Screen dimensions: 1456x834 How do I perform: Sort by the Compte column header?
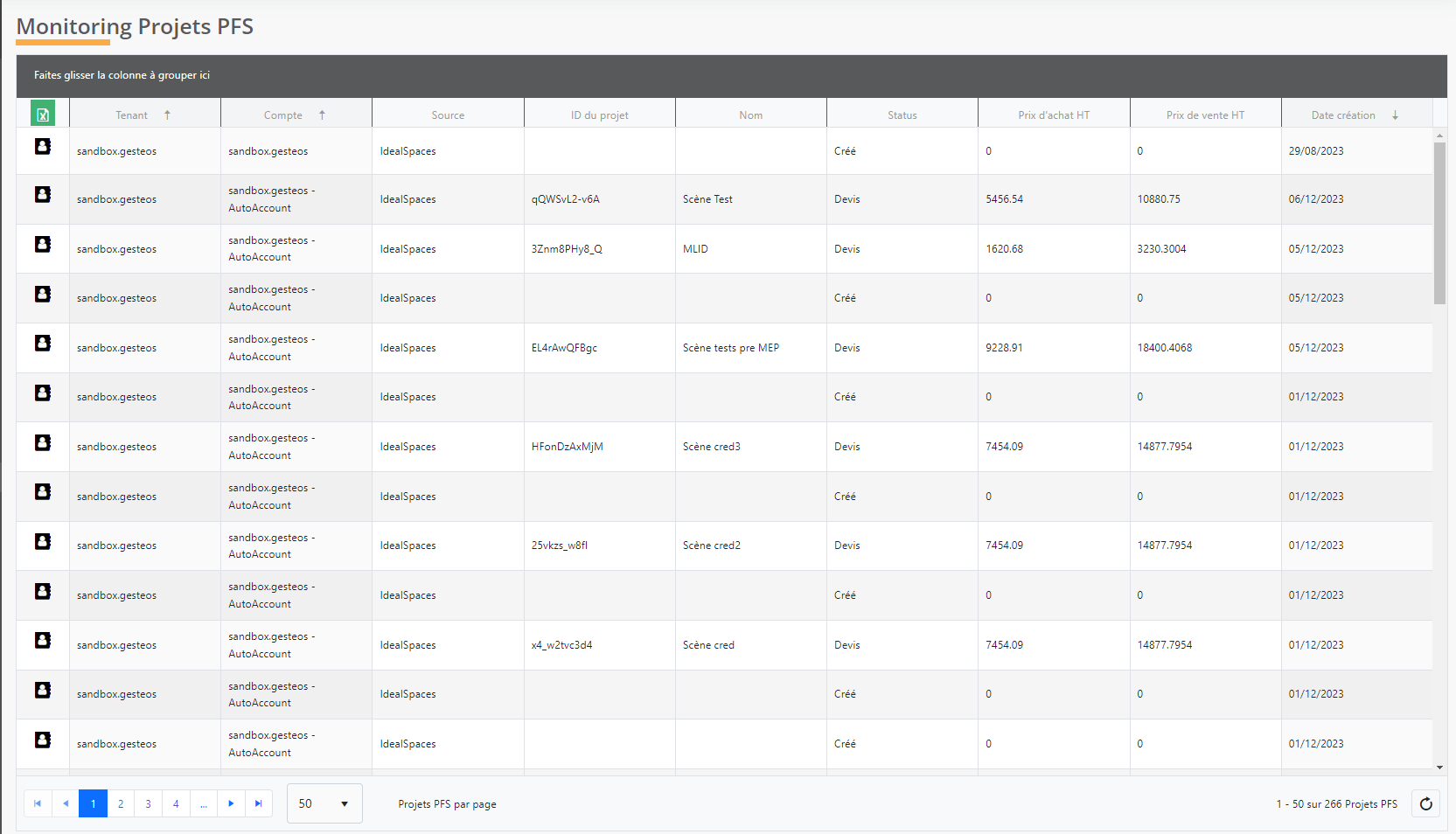283,115
